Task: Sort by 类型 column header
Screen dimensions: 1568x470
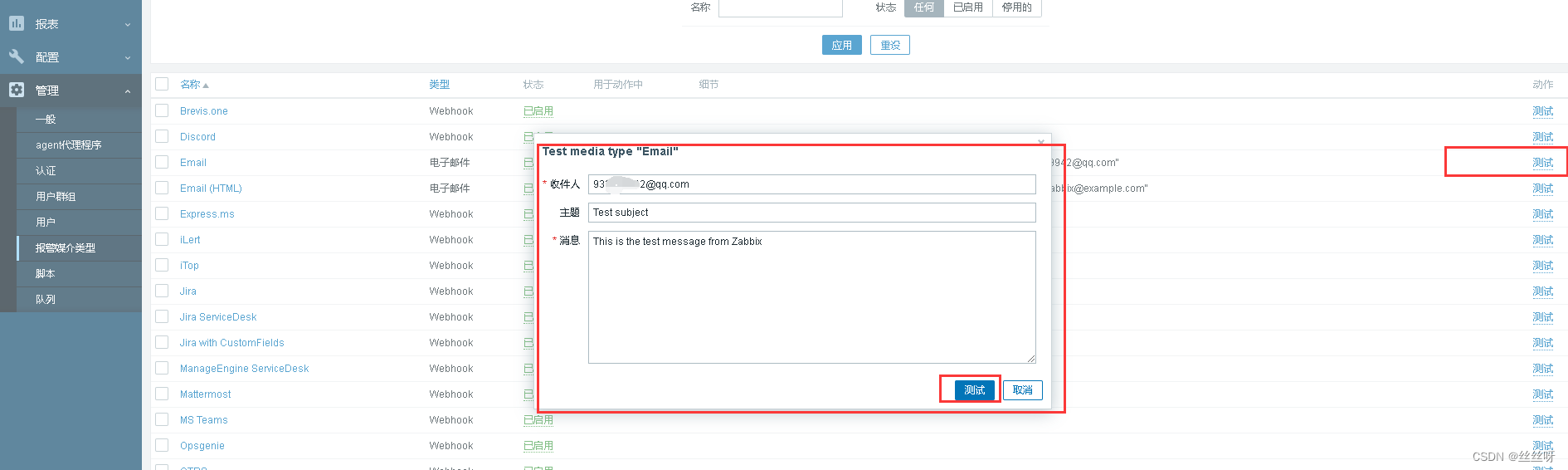Action: [x=439, y=85]
